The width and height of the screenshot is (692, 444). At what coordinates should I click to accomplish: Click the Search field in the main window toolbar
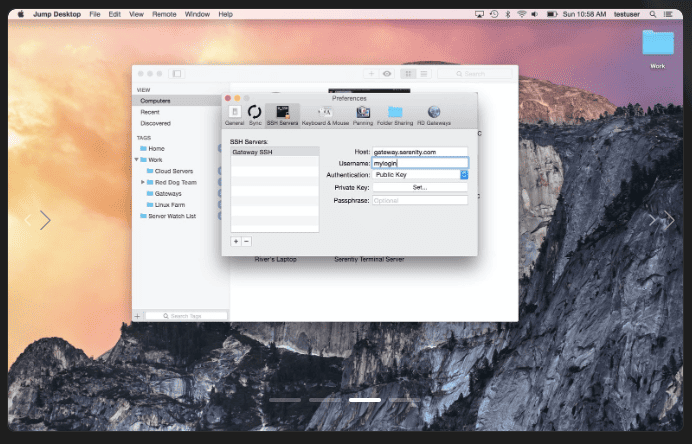[475, 74]
